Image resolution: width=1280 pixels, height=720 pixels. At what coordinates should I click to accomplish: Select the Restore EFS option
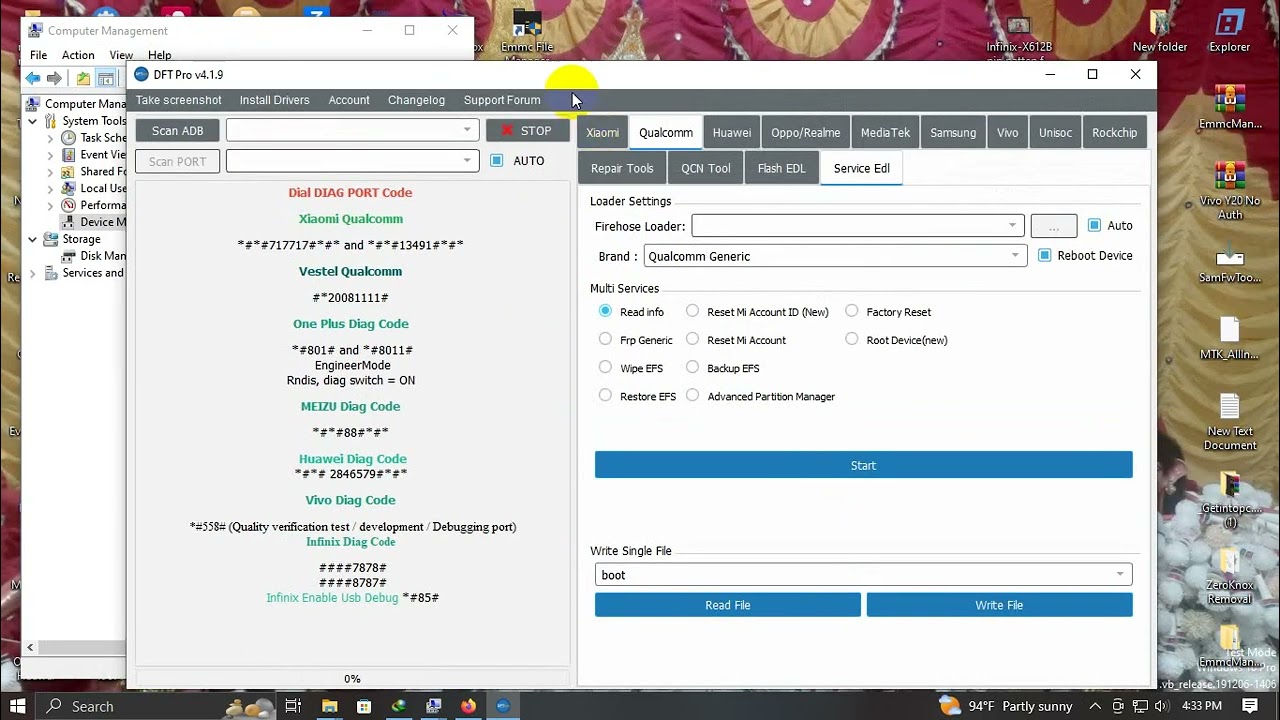(605, 395)
